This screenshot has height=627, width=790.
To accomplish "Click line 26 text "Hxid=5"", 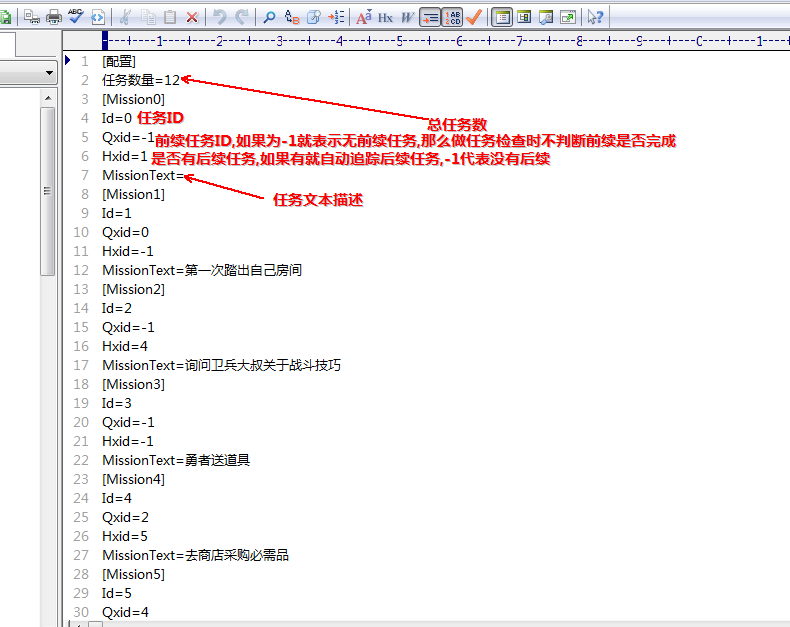I will [x=124, y=536].
